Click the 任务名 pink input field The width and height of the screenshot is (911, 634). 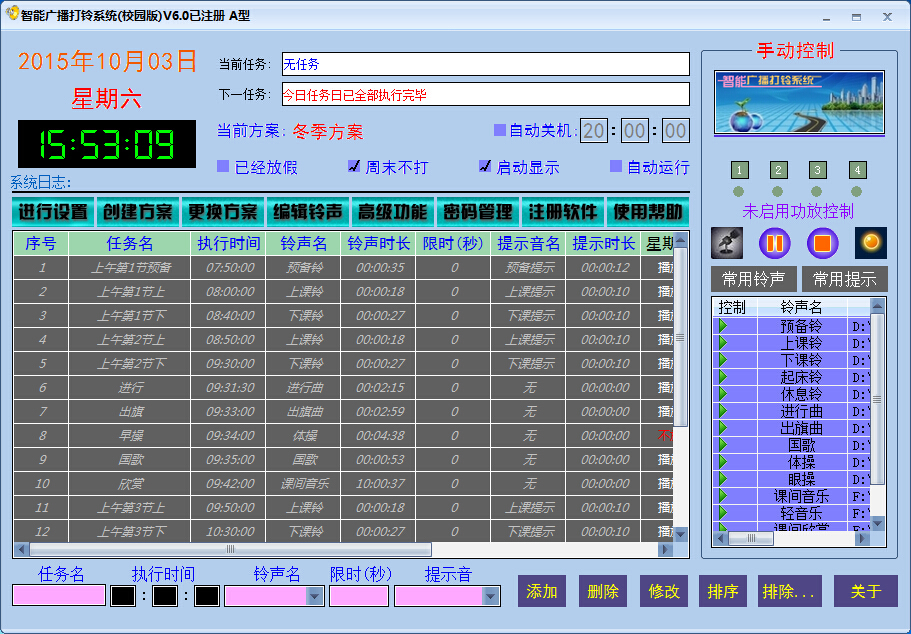pyautogui.click(x=58, y=595)
